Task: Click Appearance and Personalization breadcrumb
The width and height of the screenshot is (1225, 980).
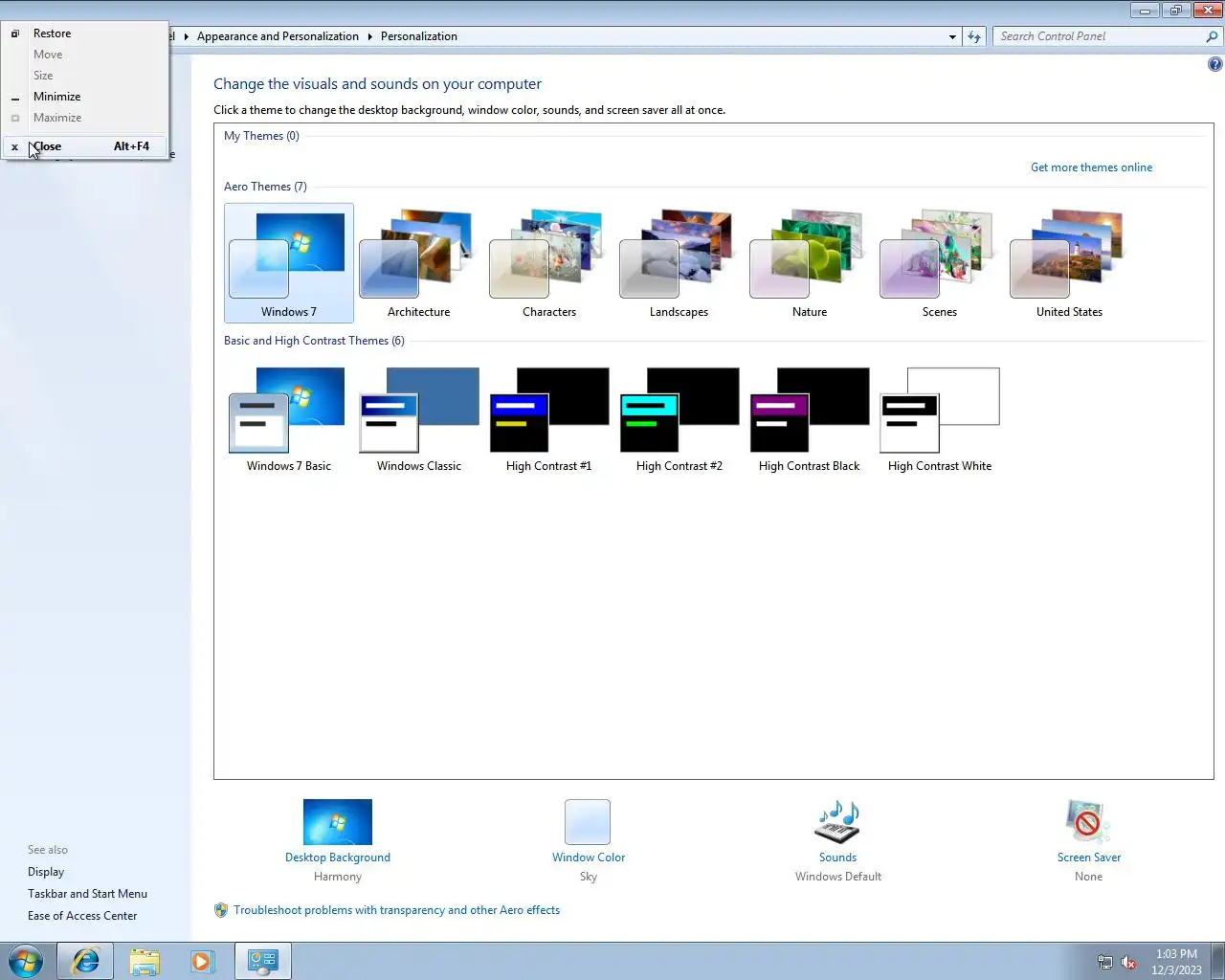Action: coord(278,36)
